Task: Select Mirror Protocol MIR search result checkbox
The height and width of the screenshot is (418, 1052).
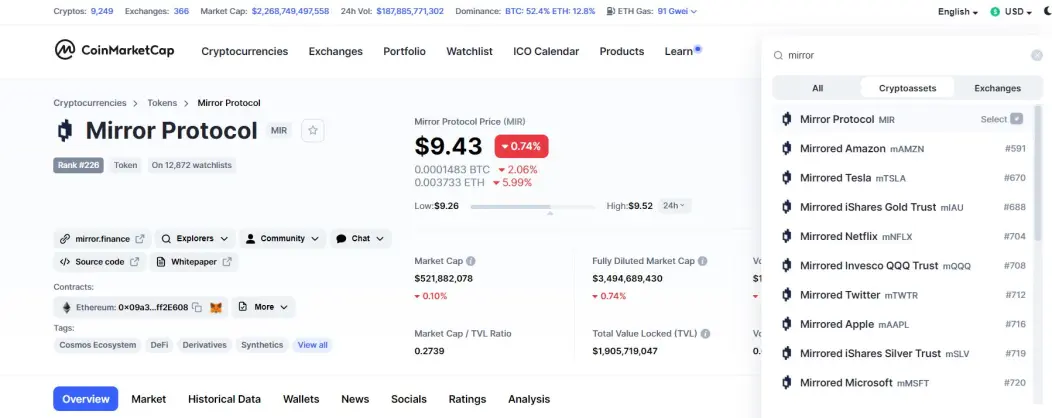Action: tap(1017, 119)
